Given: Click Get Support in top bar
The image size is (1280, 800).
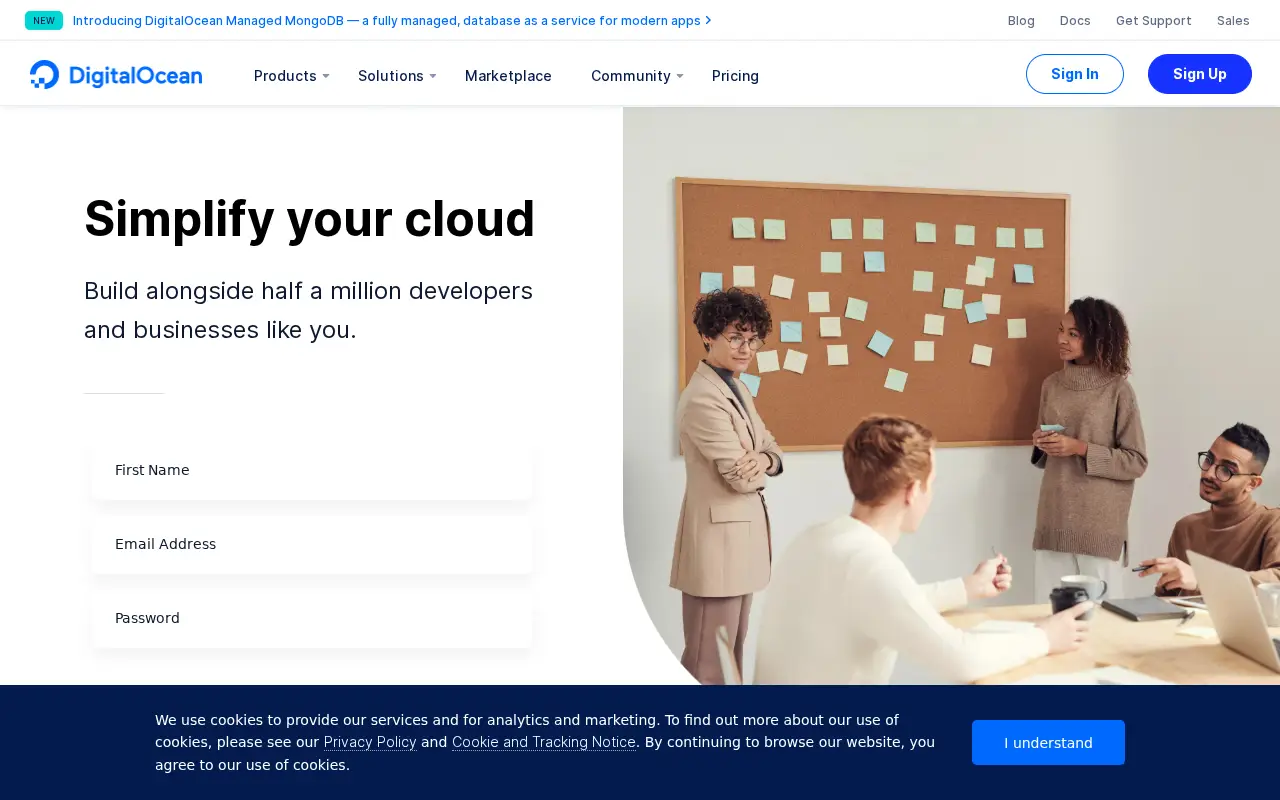Looking at the screenshot, I should [x=1153, y=20].
